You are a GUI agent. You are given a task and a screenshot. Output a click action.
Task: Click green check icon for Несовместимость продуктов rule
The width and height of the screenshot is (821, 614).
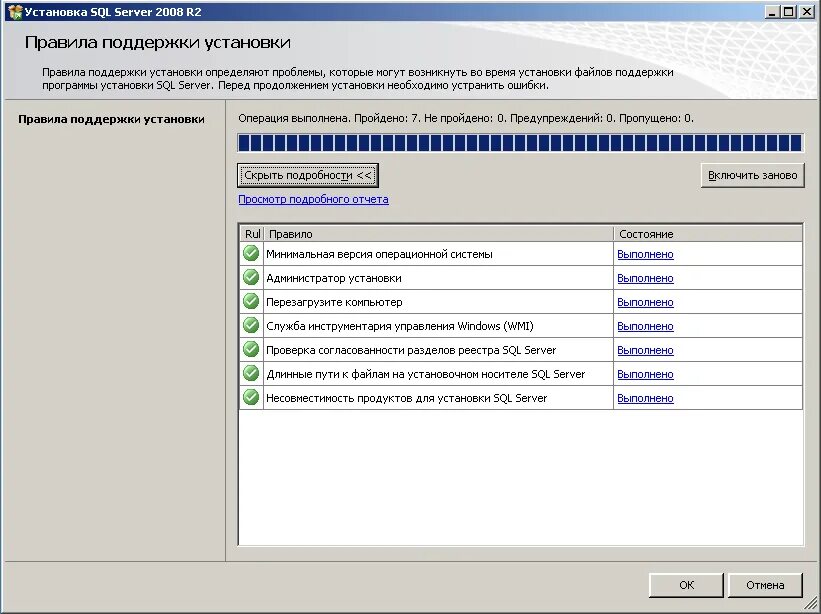tap(251, 397)
